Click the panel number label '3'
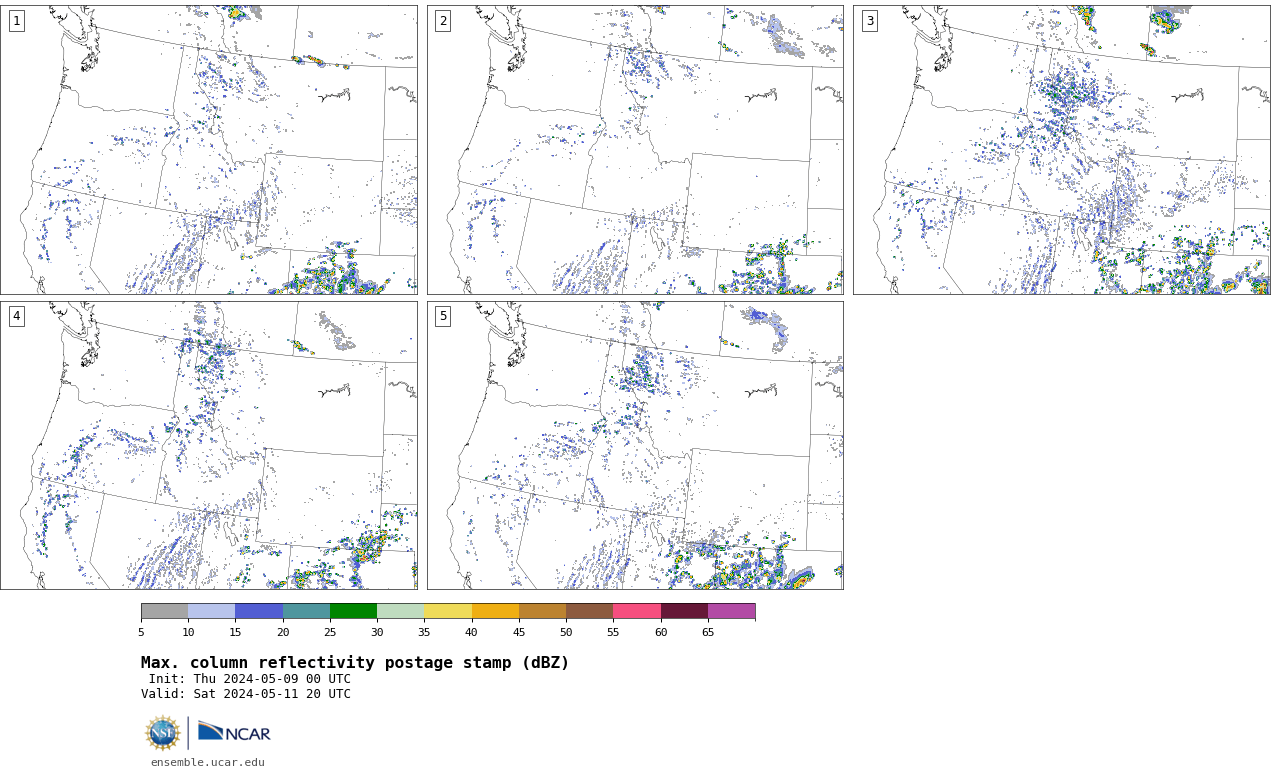 pyautogui.click(x=870, y=21)
